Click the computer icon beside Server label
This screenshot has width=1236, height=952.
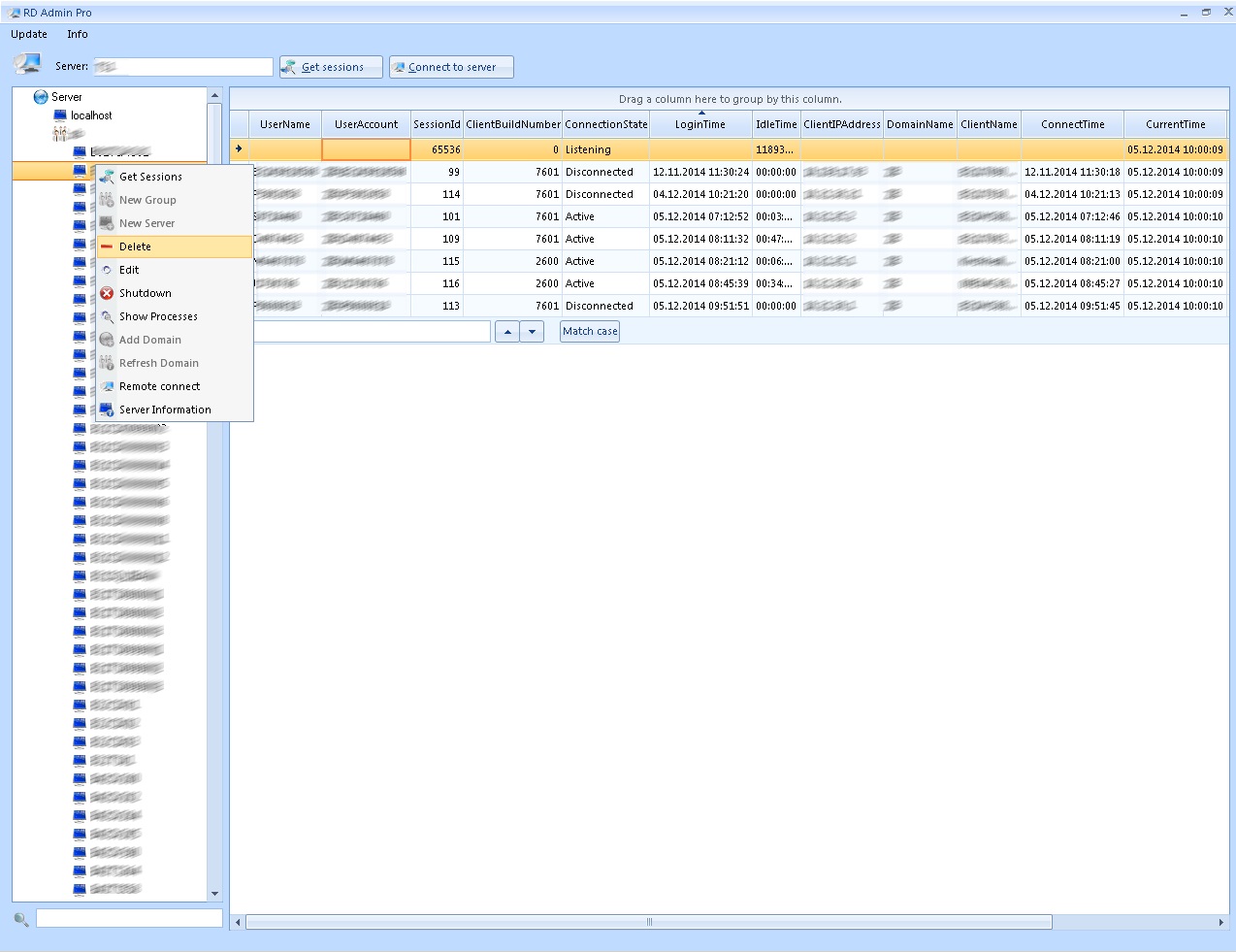tap(27, 64)
